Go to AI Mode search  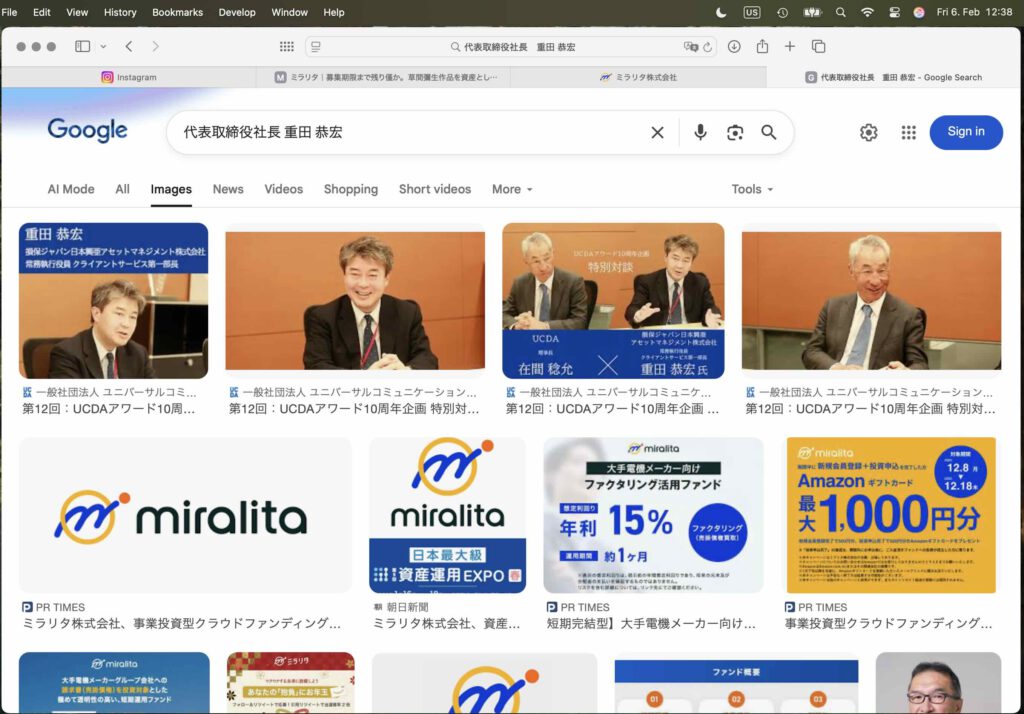point(71,189)
